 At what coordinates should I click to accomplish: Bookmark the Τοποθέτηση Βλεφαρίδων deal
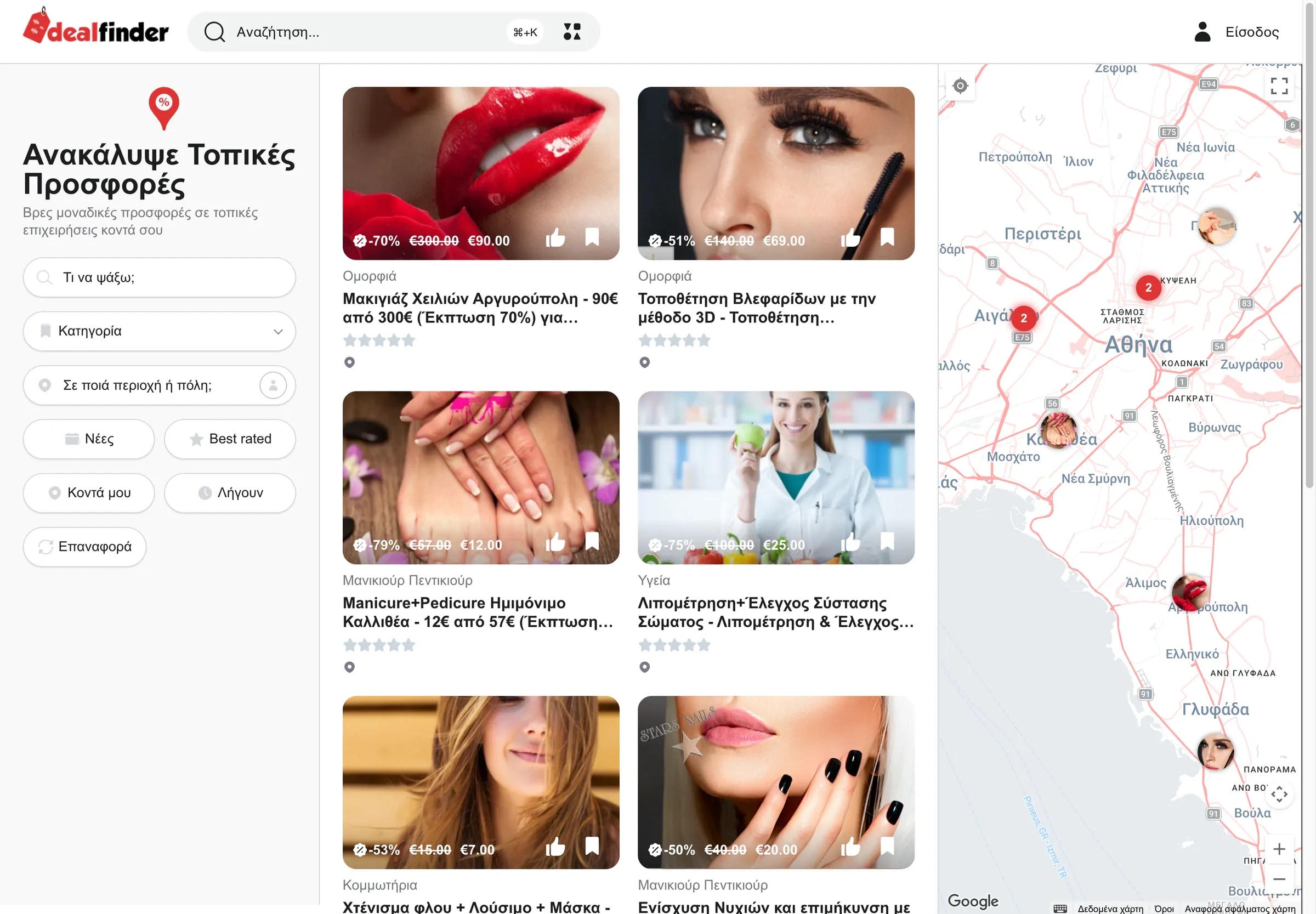pyautogui.click(x=887, y=237)
